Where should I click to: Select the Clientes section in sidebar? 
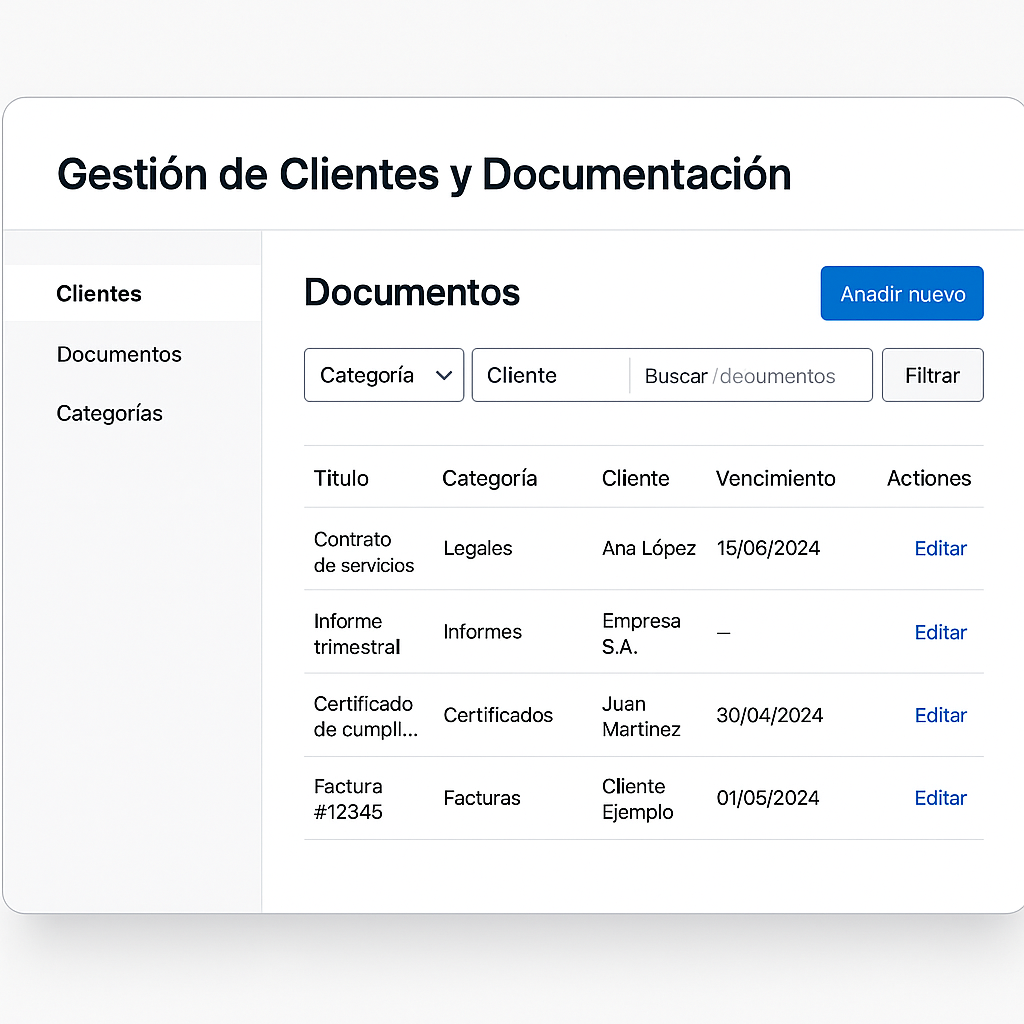point(98,293)
